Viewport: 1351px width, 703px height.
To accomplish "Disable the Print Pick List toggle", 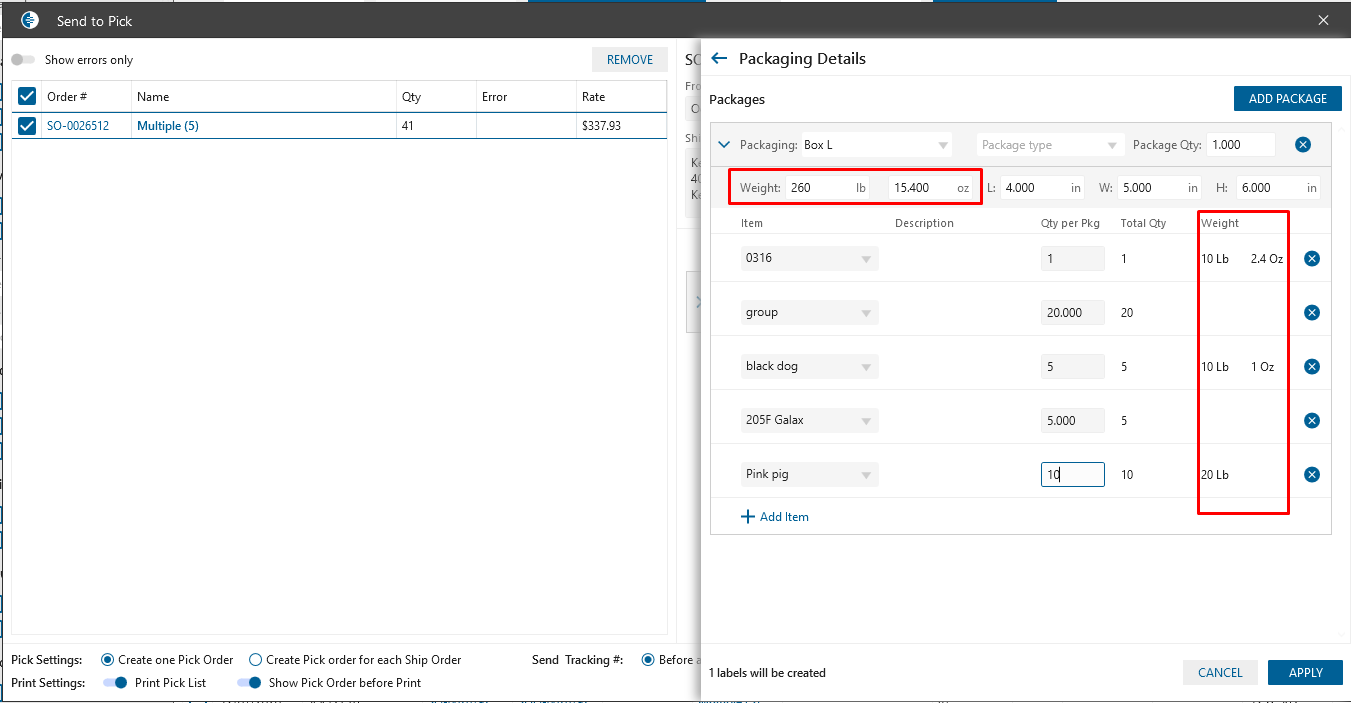I will point(116,683).
